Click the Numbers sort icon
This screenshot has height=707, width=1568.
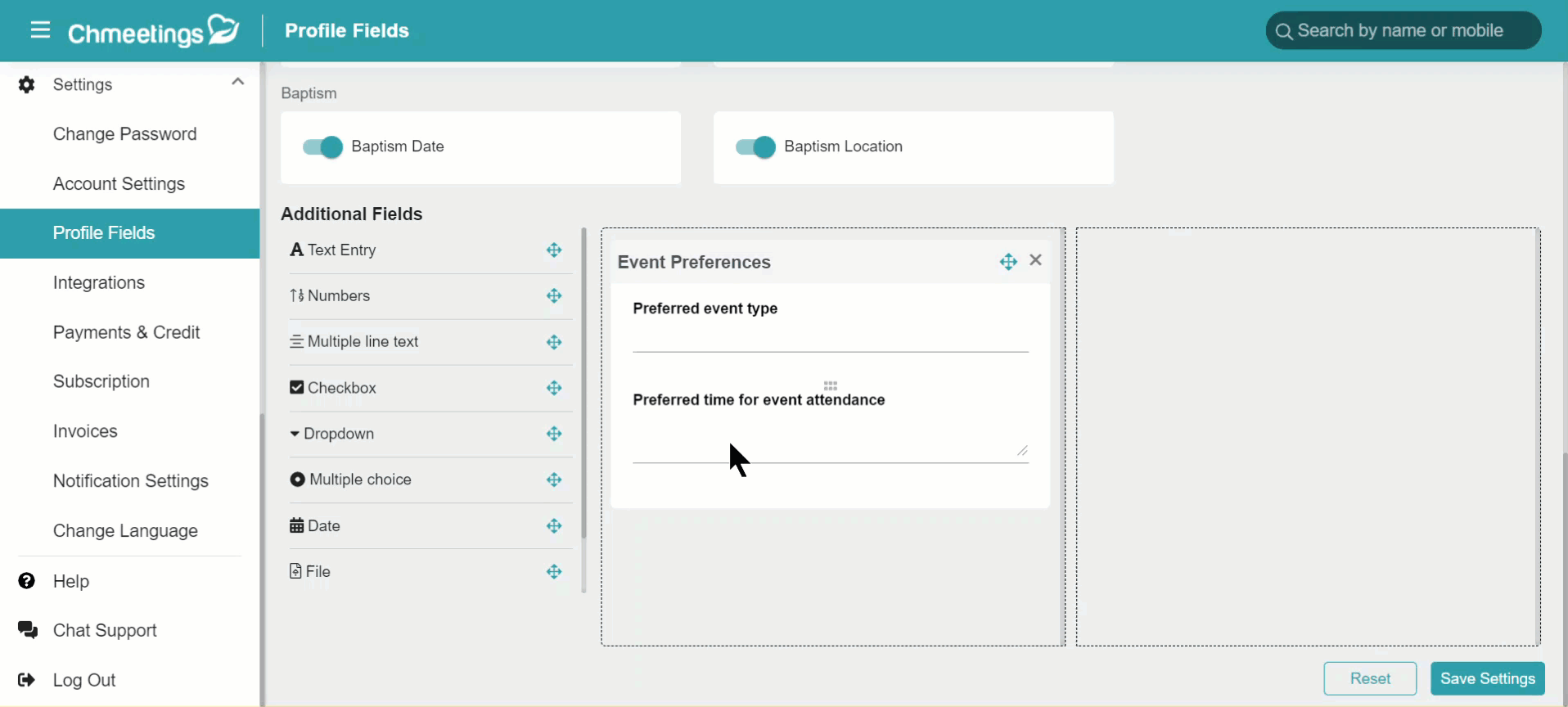click(296, 295)
